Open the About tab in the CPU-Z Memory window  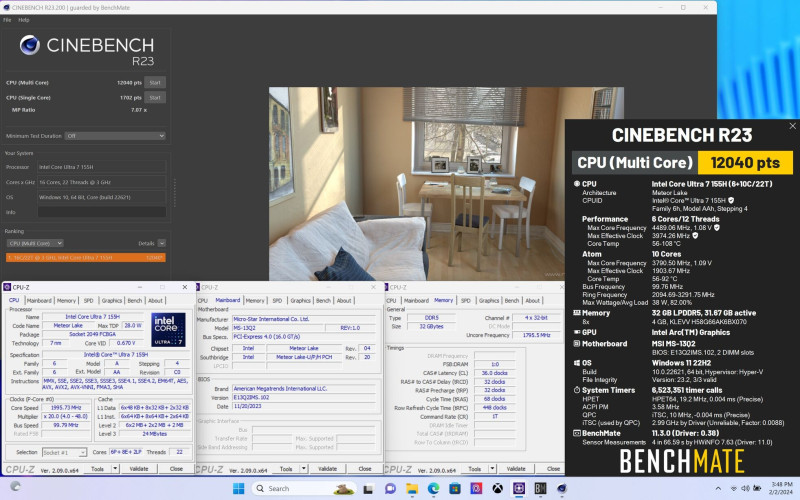point(533,301)
